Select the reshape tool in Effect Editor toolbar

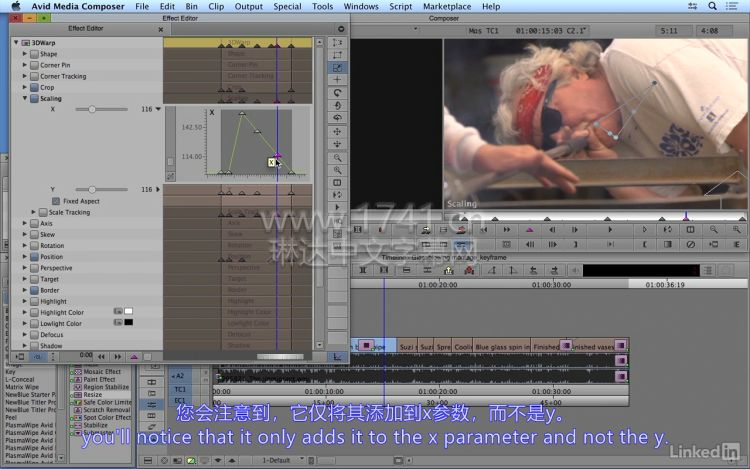pyautogui.click(x=337, y=55)
